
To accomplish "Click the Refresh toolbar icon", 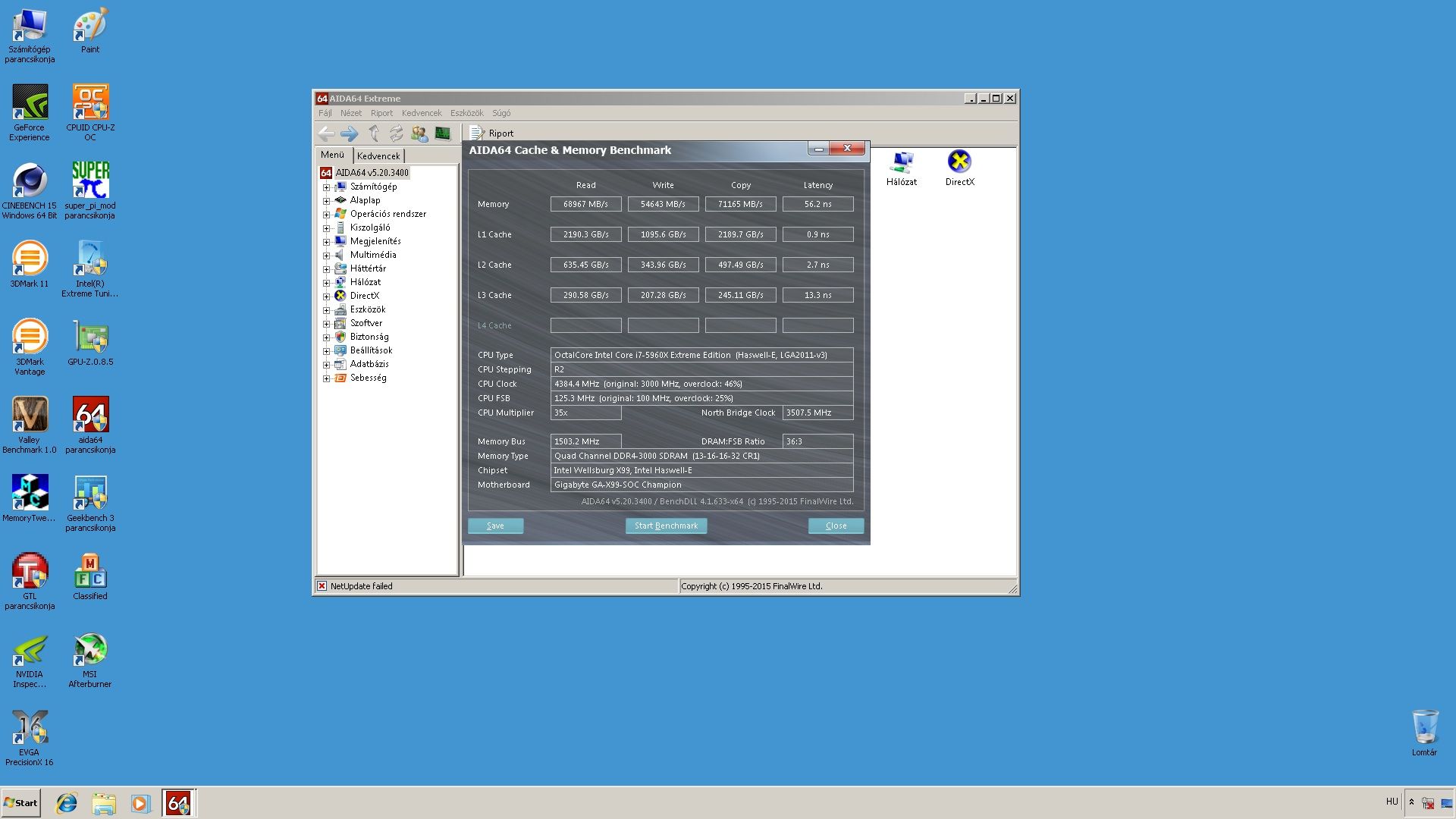I will click(396, 133).
